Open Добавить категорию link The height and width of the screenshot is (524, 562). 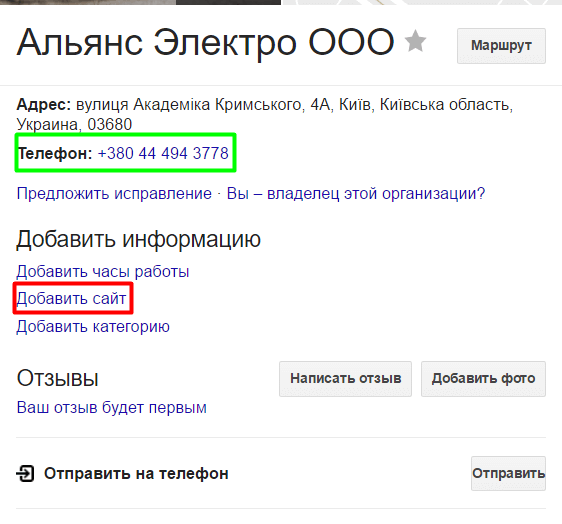click(93, 327)
